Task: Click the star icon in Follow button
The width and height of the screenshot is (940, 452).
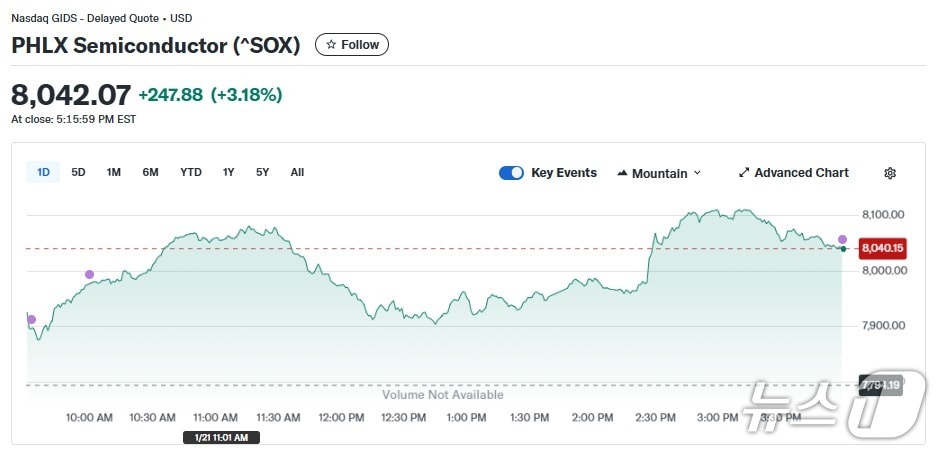Action: pyautogui.click(x=331, y=45)
